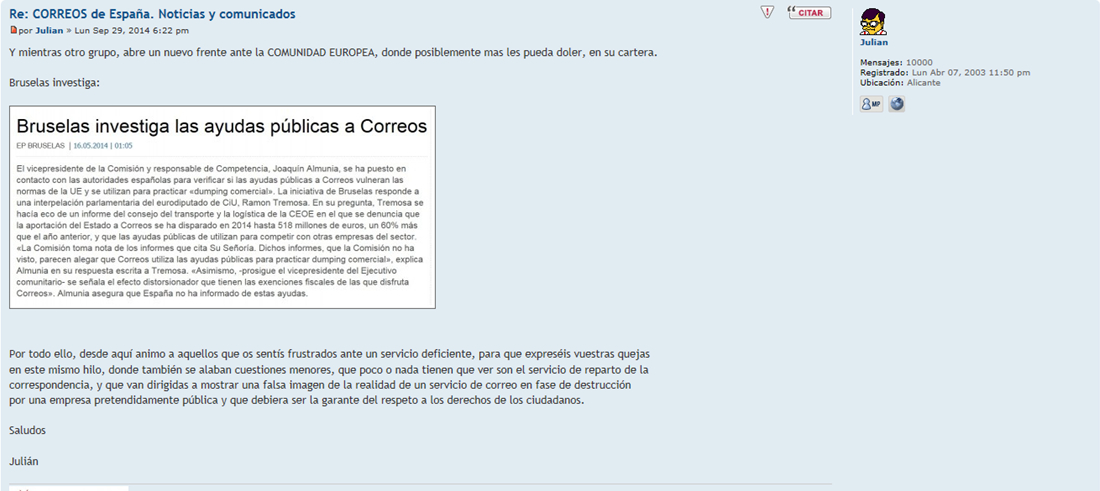The image size is (1100, 491).
Task: Click the sentence starting "Y mientras otro grupo"
Action: click(333, 53)
